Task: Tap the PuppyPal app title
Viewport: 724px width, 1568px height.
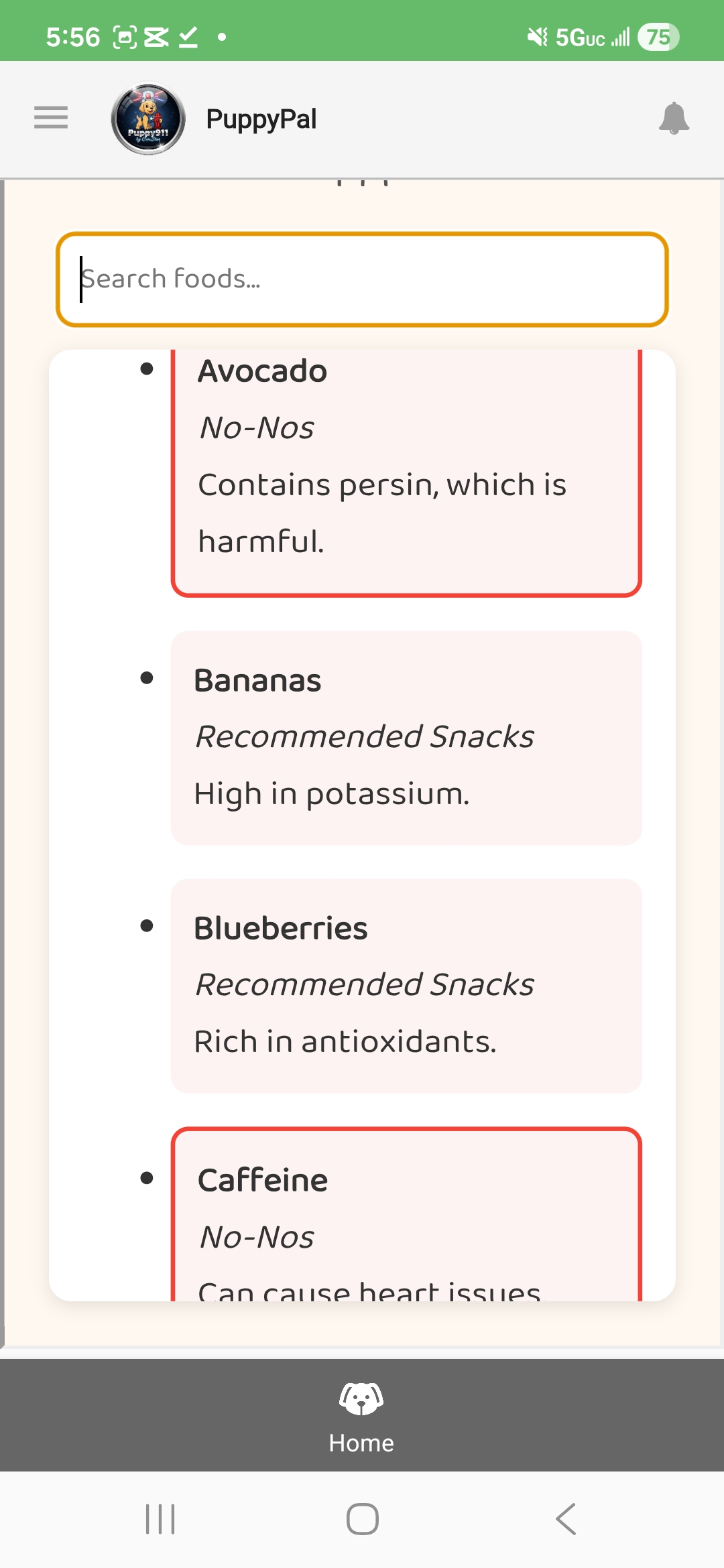Action: 261,119
